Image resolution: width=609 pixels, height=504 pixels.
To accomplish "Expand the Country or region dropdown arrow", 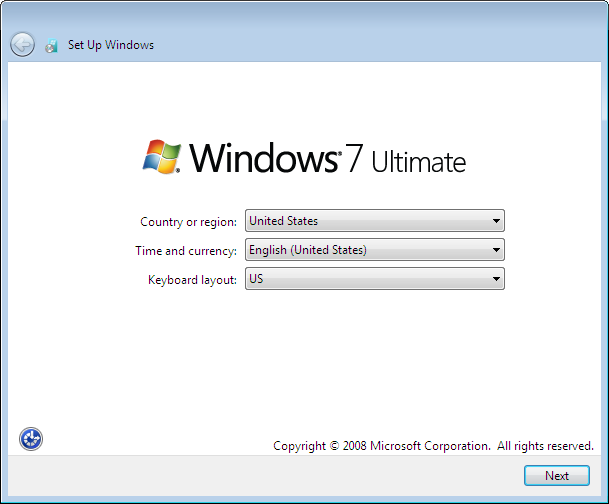I will [x=496, y=221].
